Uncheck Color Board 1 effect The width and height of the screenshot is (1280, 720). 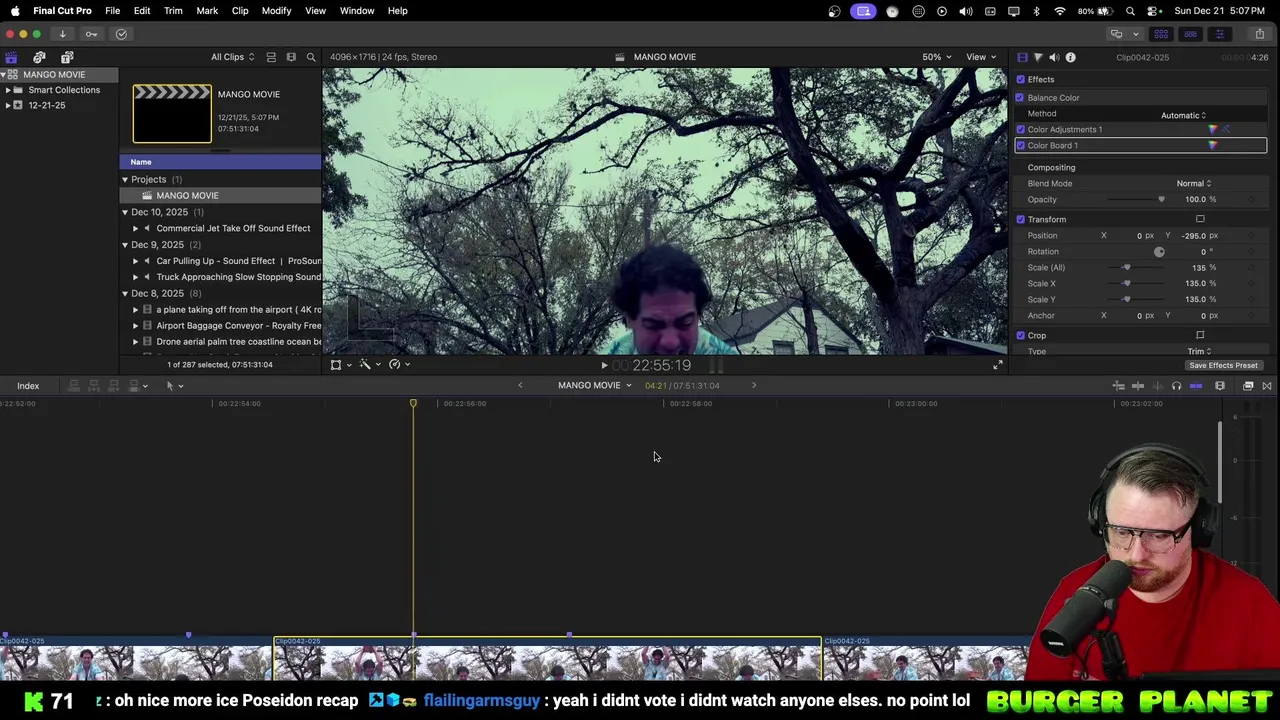[1020, 145]
